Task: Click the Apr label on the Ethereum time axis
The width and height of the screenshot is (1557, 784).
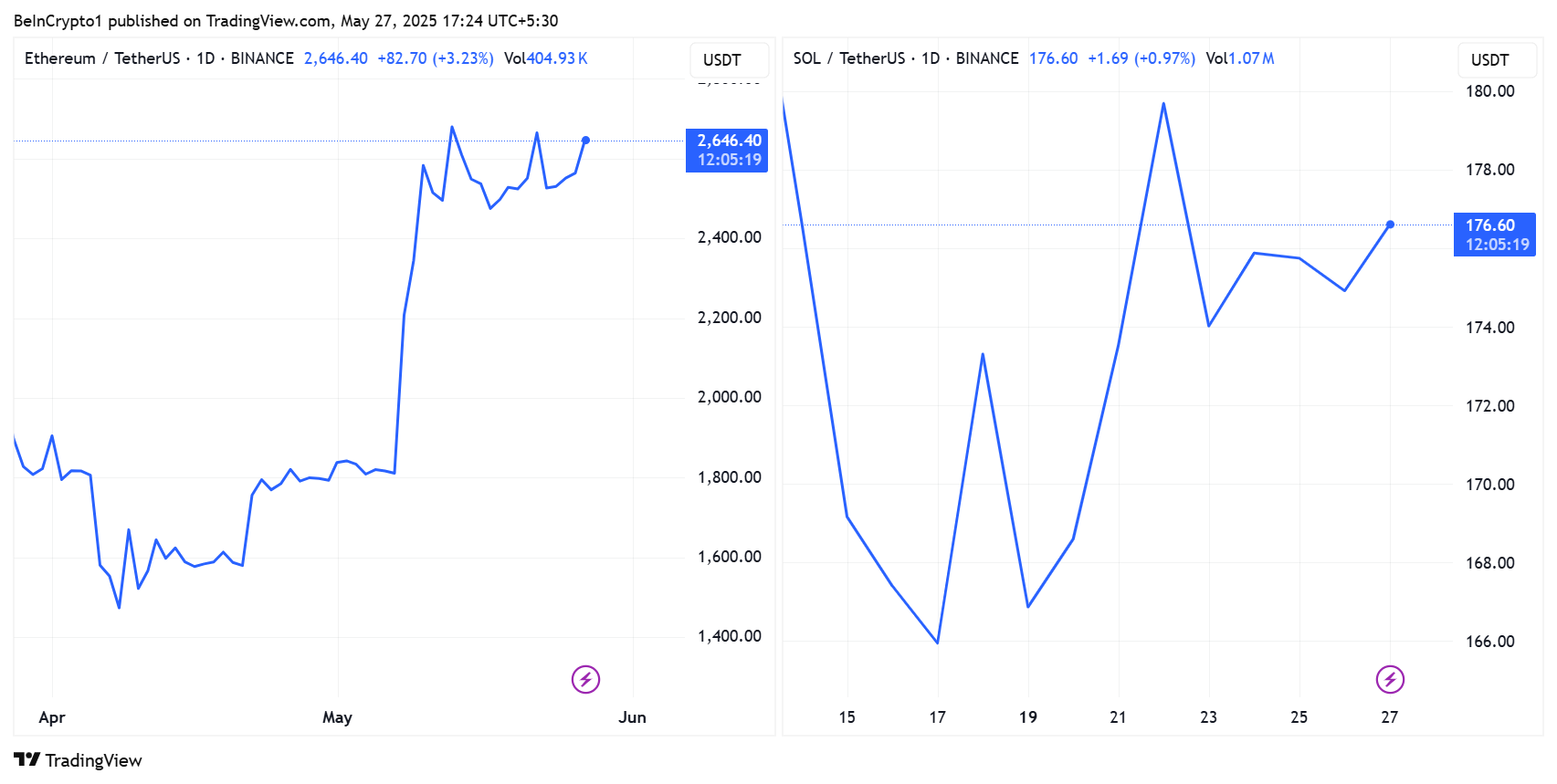Action: pyautogui.click(x=52, y=717)
